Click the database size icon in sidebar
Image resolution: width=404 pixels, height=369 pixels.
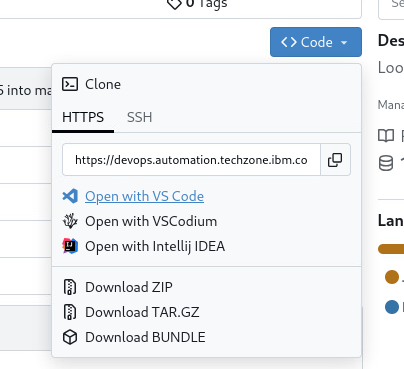386,163
